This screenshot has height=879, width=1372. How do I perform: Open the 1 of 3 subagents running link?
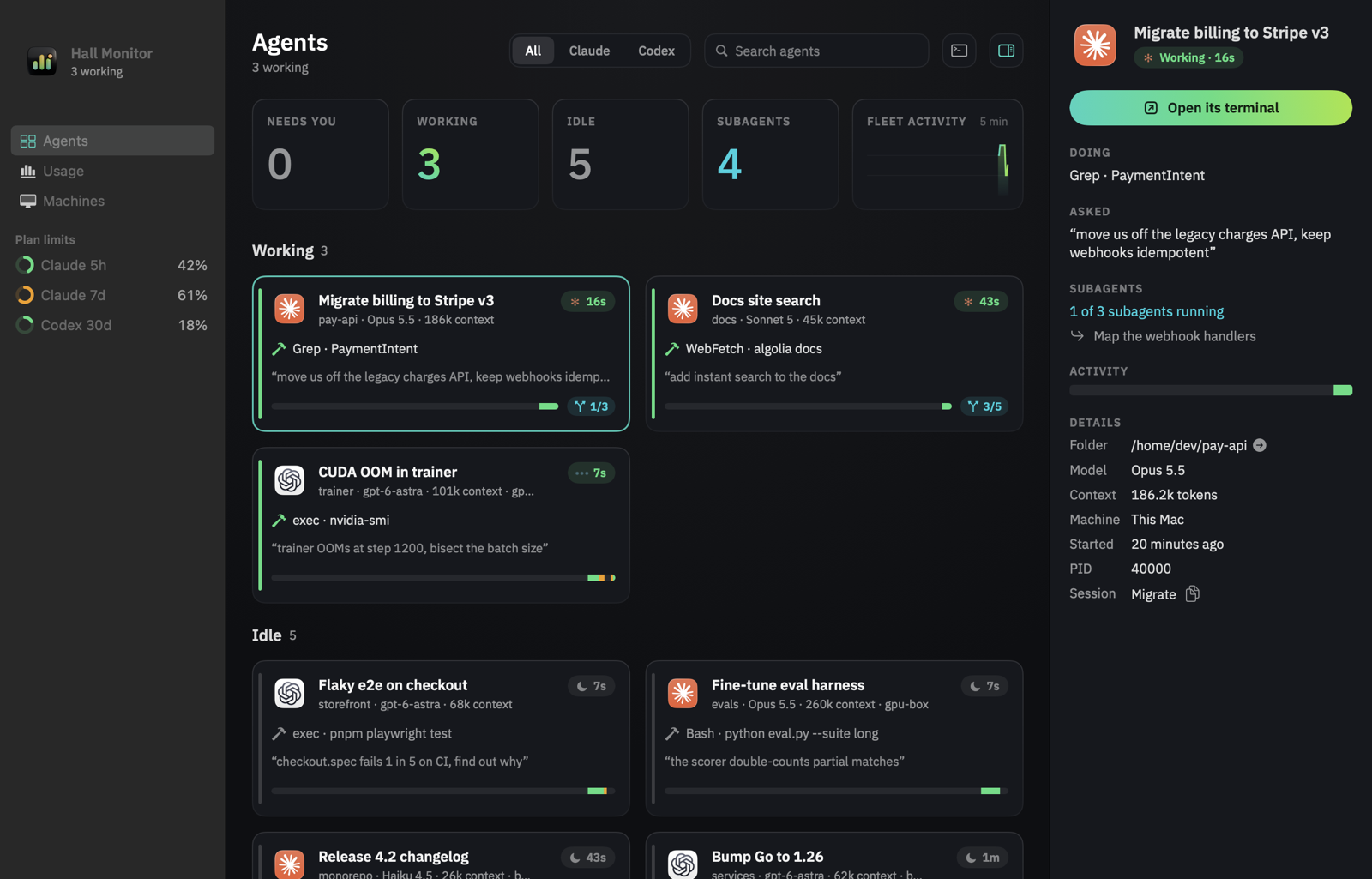(x=1146, y=311)
